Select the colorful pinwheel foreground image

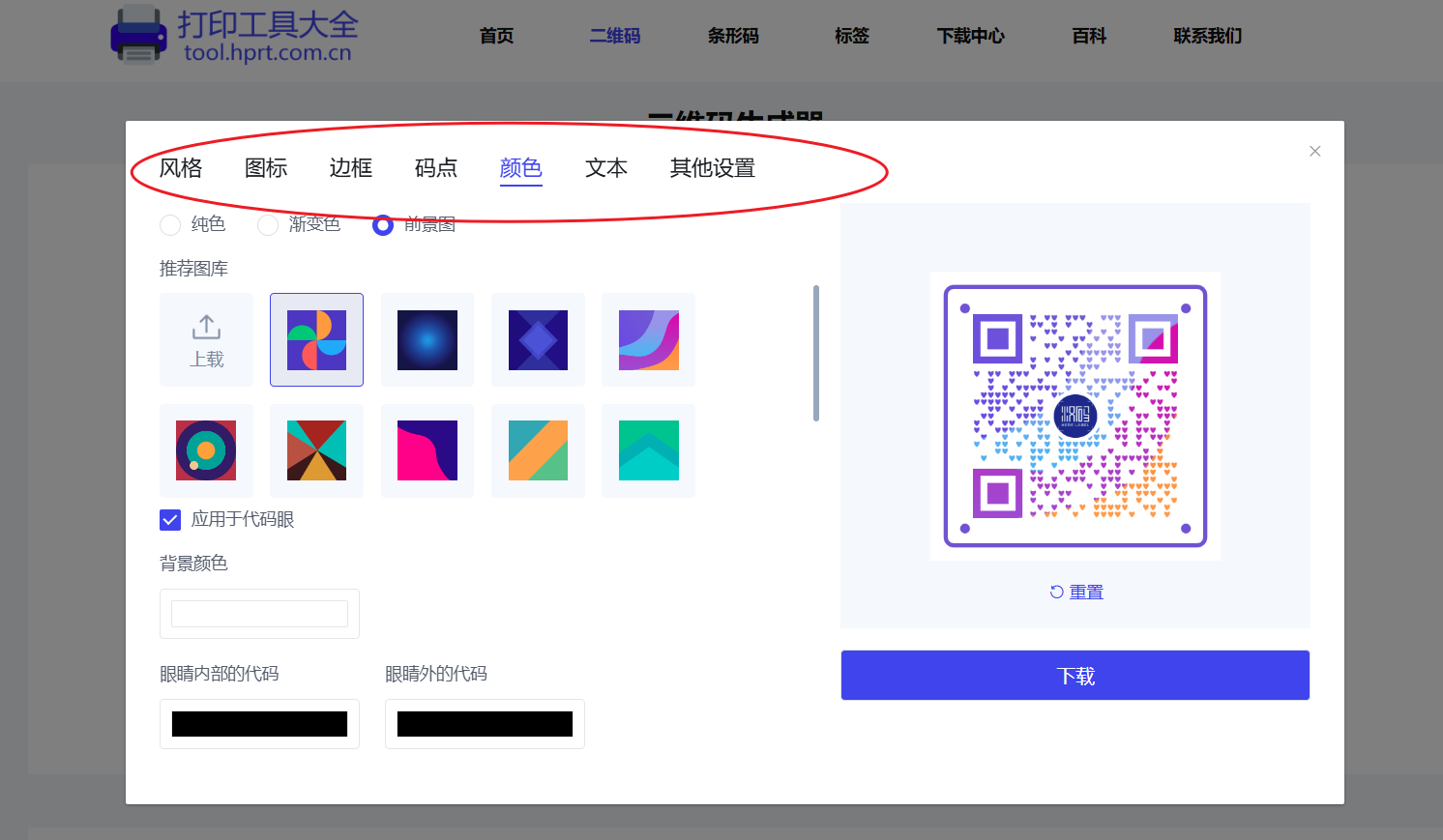[317, 339]
